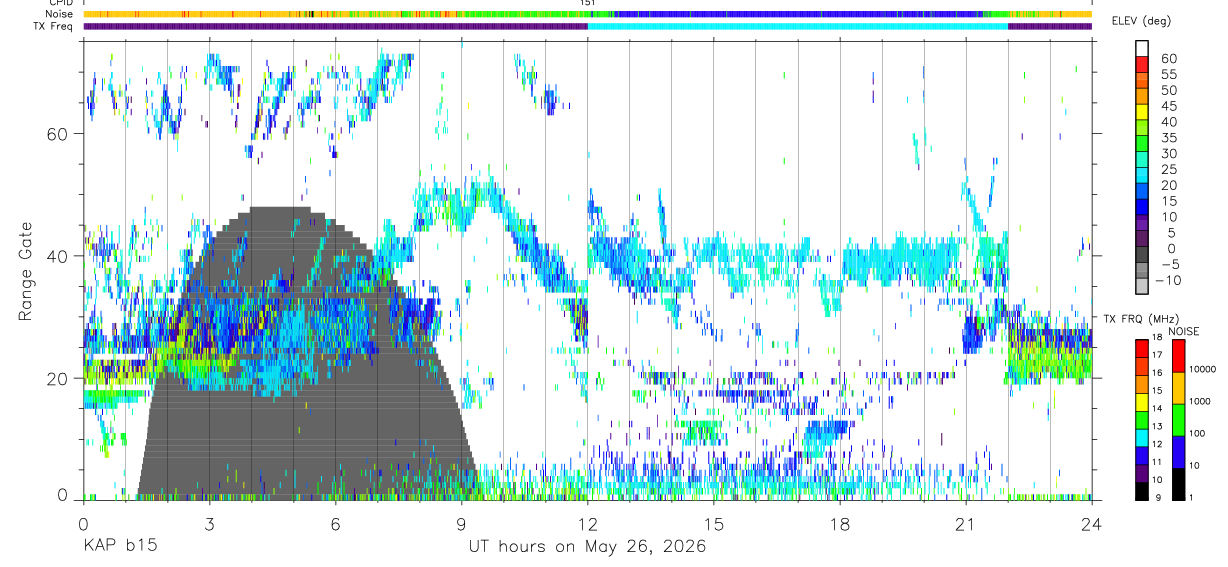
Task: Click the "TX FRQ (MHz)" colorbar title
Action: pos(1142,319)
